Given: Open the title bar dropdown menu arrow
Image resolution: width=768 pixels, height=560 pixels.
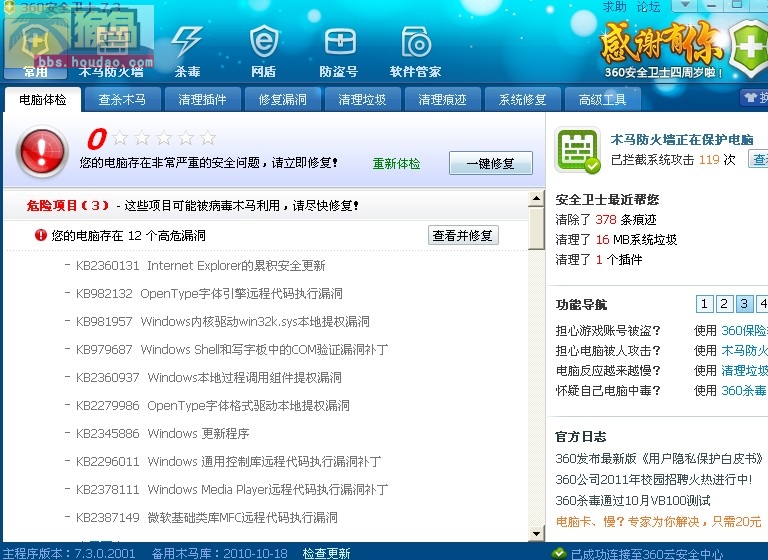Looking at the screenshot, I should click(685, 5).
